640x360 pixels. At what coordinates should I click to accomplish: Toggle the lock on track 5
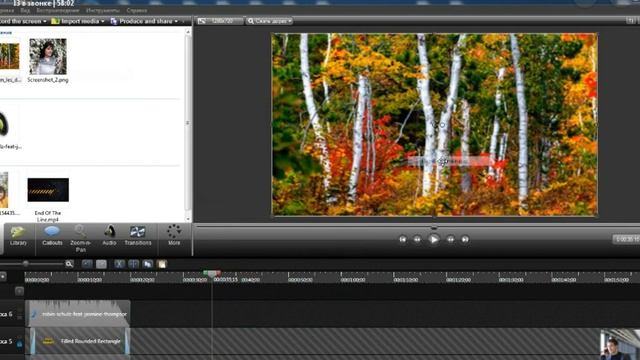[x=19, y=344]
